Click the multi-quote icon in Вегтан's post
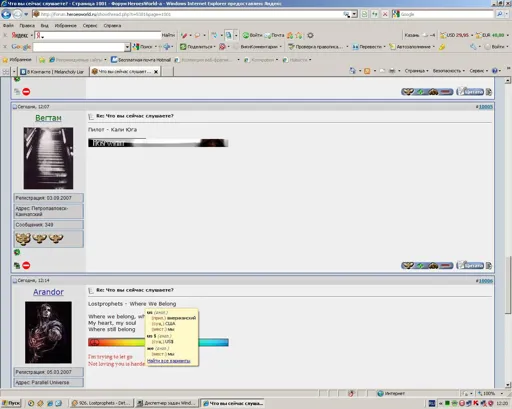This screenshot has width=512, height=409. tap(489, 266)
